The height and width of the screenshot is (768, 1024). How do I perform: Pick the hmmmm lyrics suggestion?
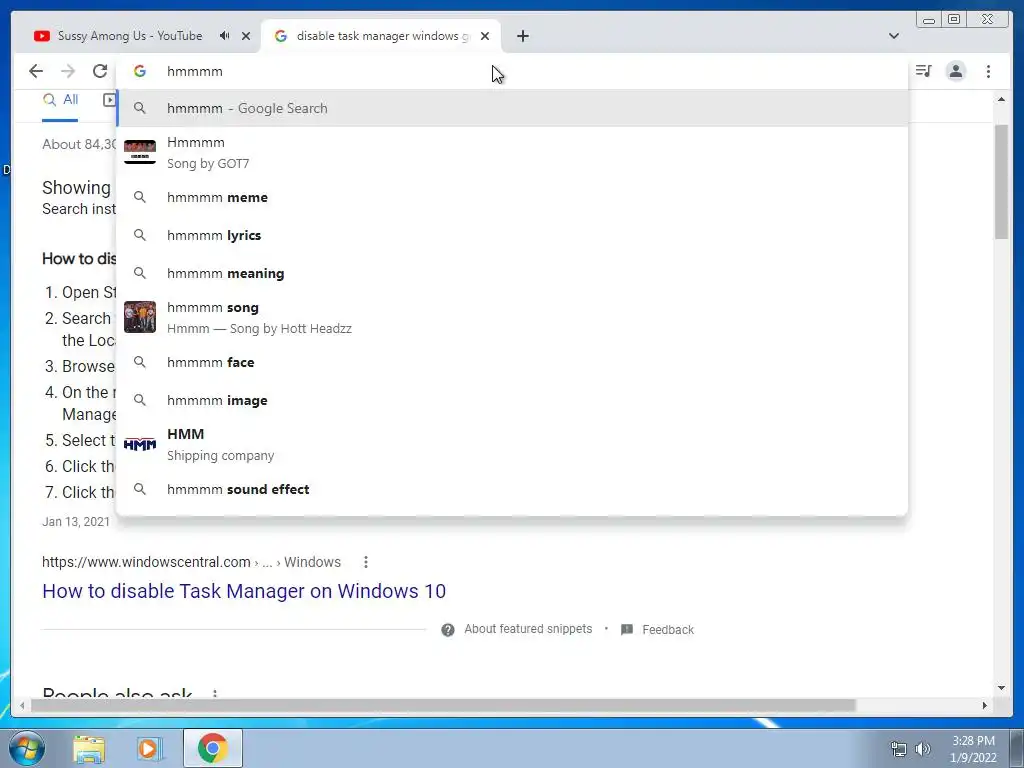(x=512, y=235)
